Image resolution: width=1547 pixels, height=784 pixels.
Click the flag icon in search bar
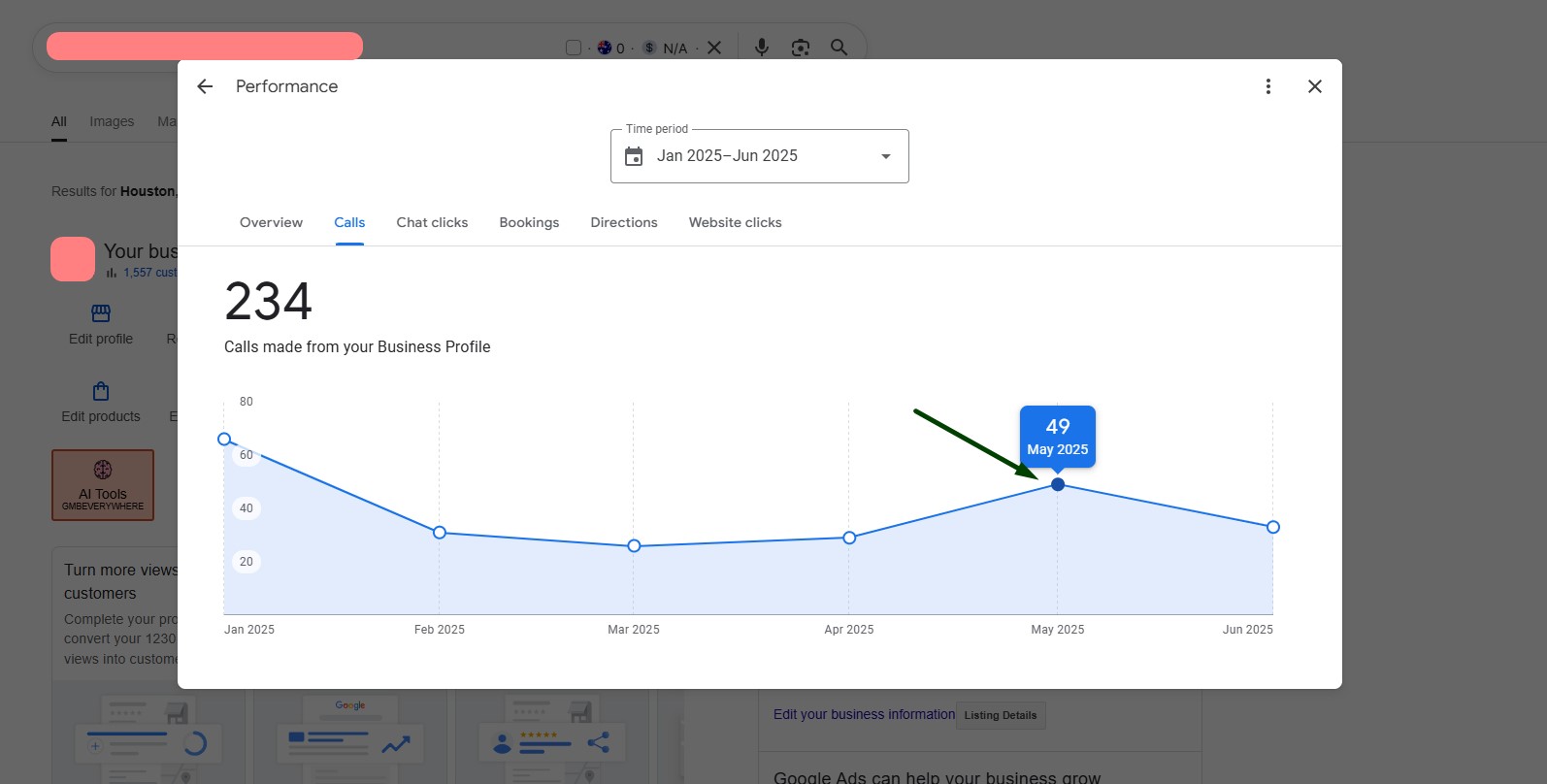605,48
